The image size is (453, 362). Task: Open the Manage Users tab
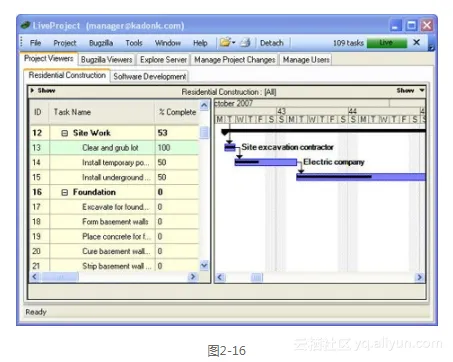tap(306, 60)
